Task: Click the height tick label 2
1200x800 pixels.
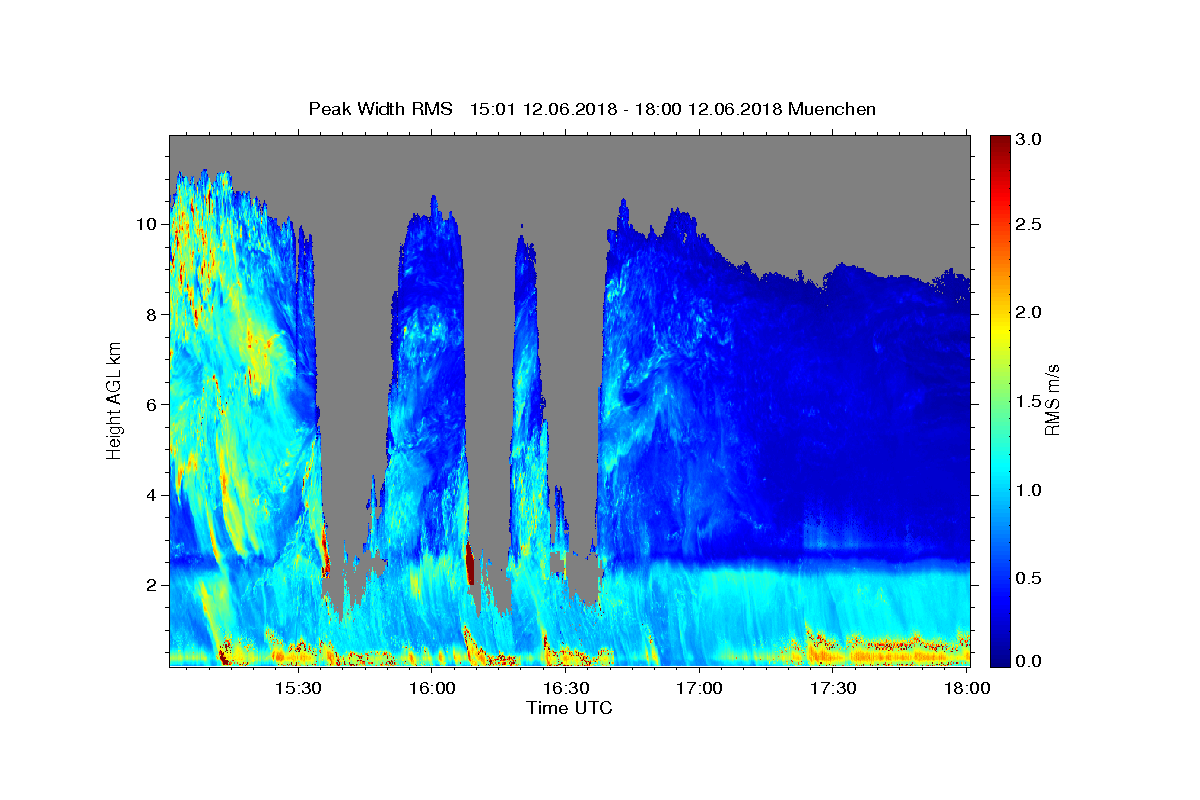Action: (152, 585)
